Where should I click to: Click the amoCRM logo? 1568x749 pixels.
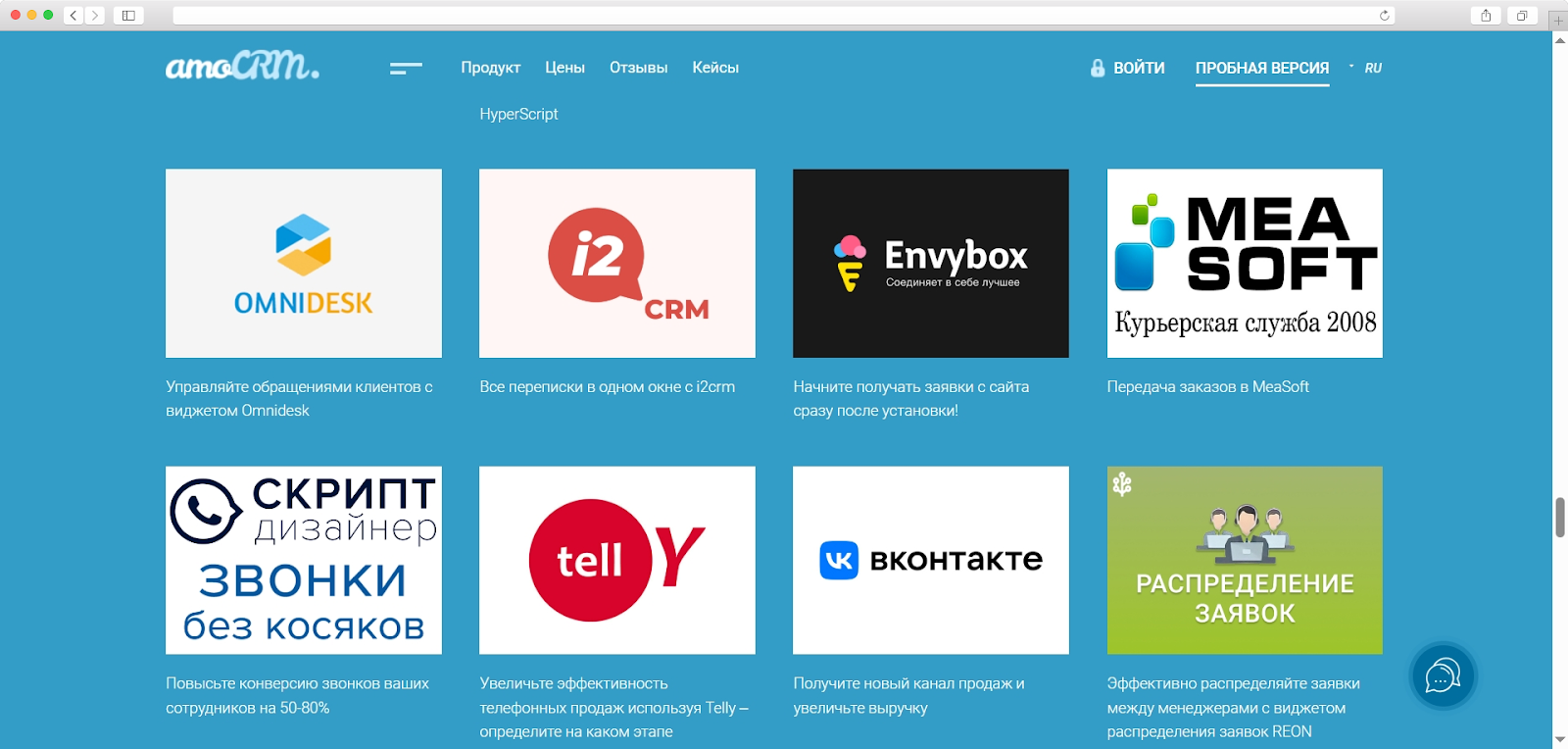tap(242, 67)
